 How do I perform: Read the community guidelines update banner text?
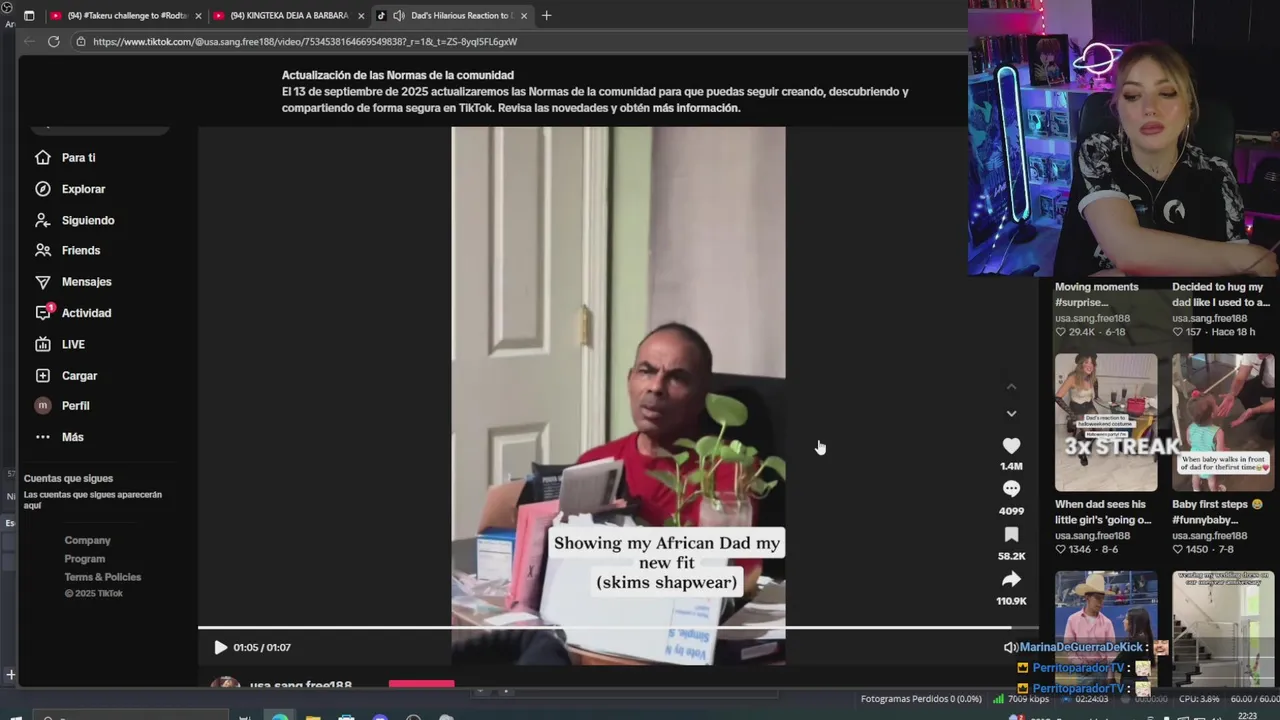(x=595, y=91)
